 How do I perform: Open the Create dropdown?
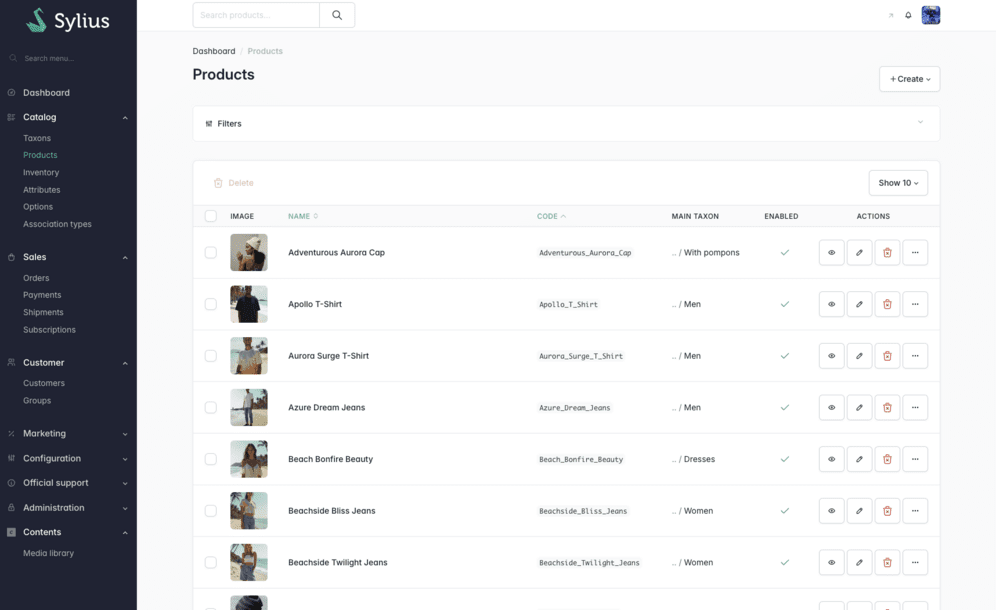910,79
